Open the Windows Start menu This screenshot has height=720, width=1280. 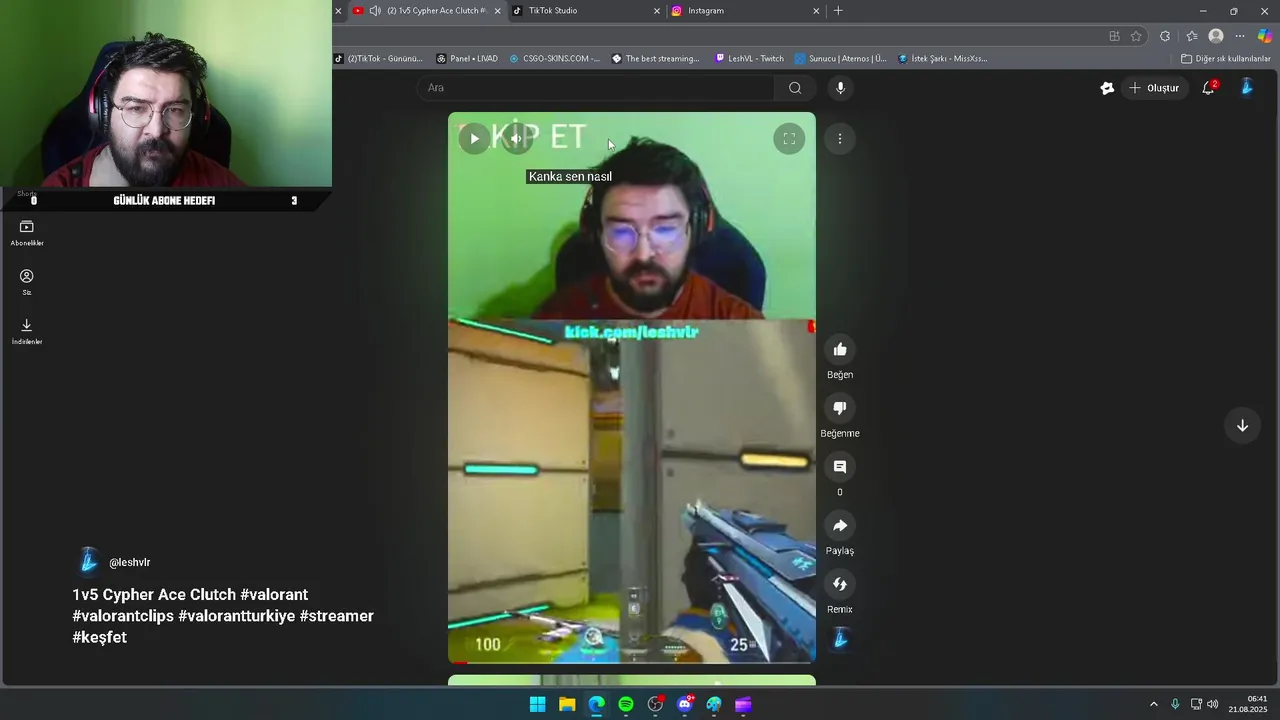[x=537, y=705]
